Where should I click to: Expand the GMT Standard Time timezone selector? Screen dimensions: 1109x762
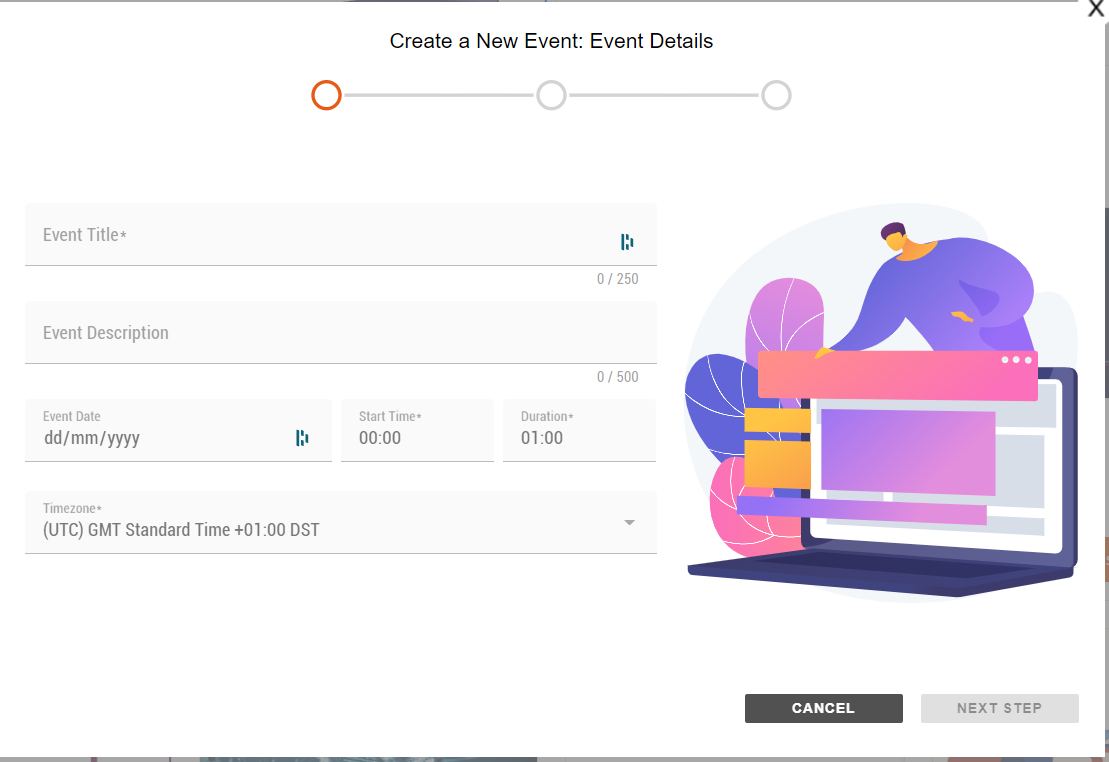340,522
